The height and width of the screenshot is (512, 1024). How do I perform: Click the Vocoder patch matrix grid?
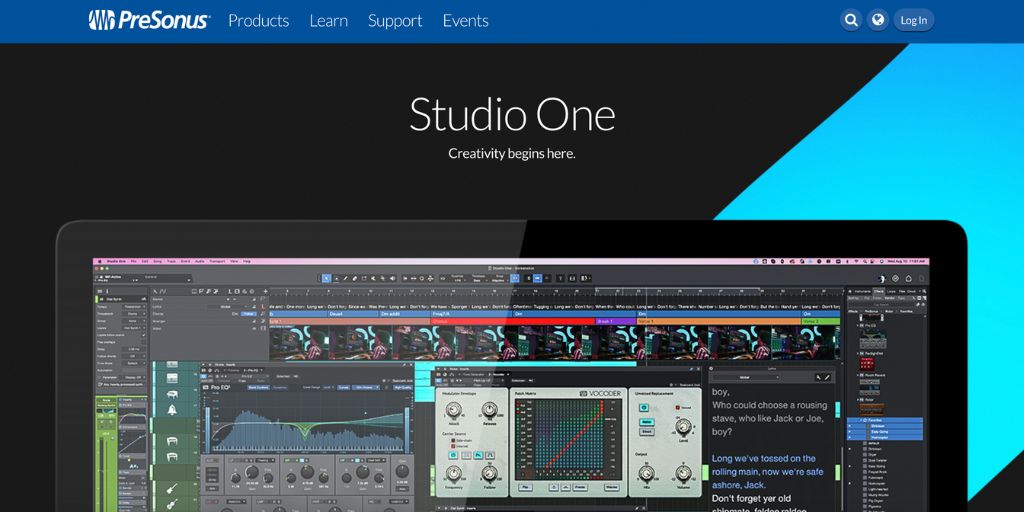(568, 439)
